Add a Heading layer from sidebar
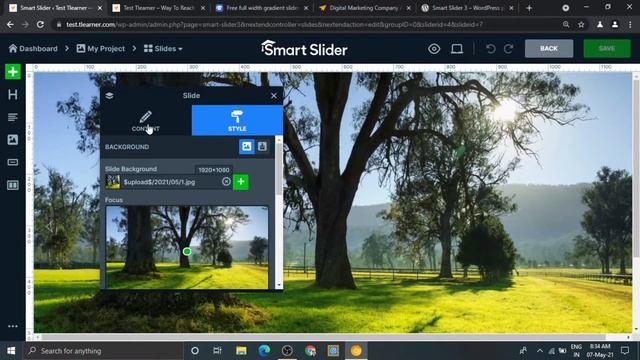This screenshot has height=360, width=640. (x=13, y=95)
